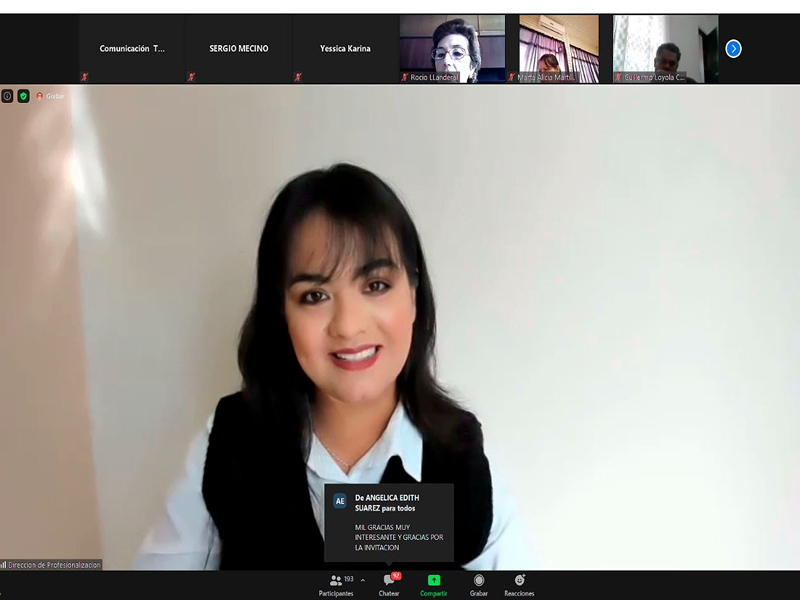This screenshot has width=800, height=600.
Task: Select the Yessica Karina participant tile
Action: click(x=345, y=48)
